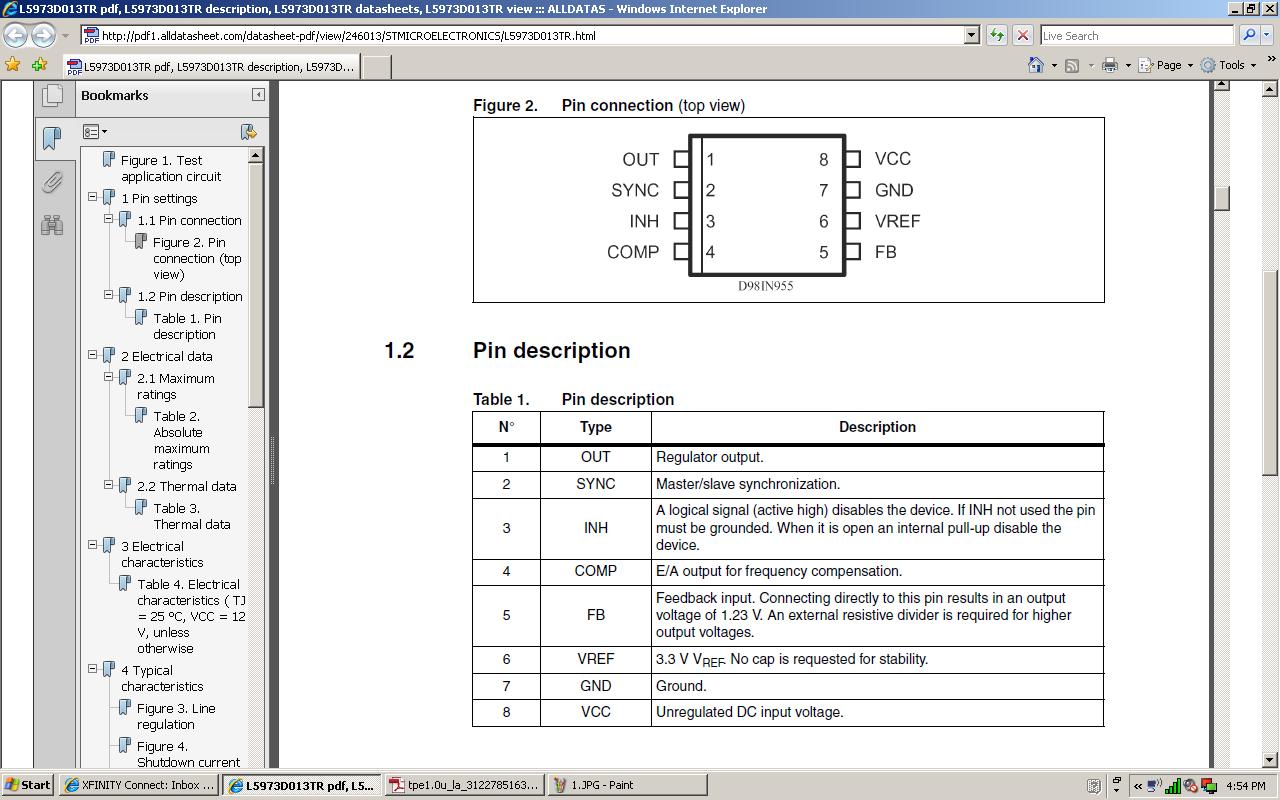Click the bookmark icon beside Figure 1

click(x=109, y=160)
